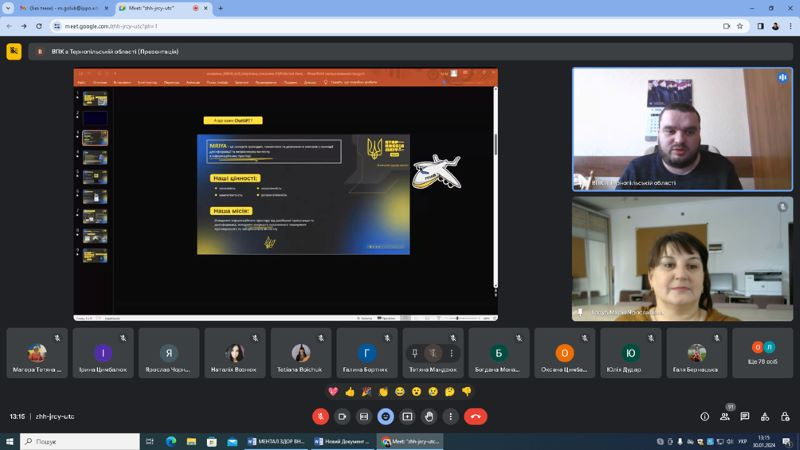Click the presenter's video tile
This screenshot has height=450, width=800.
(683, 129)
